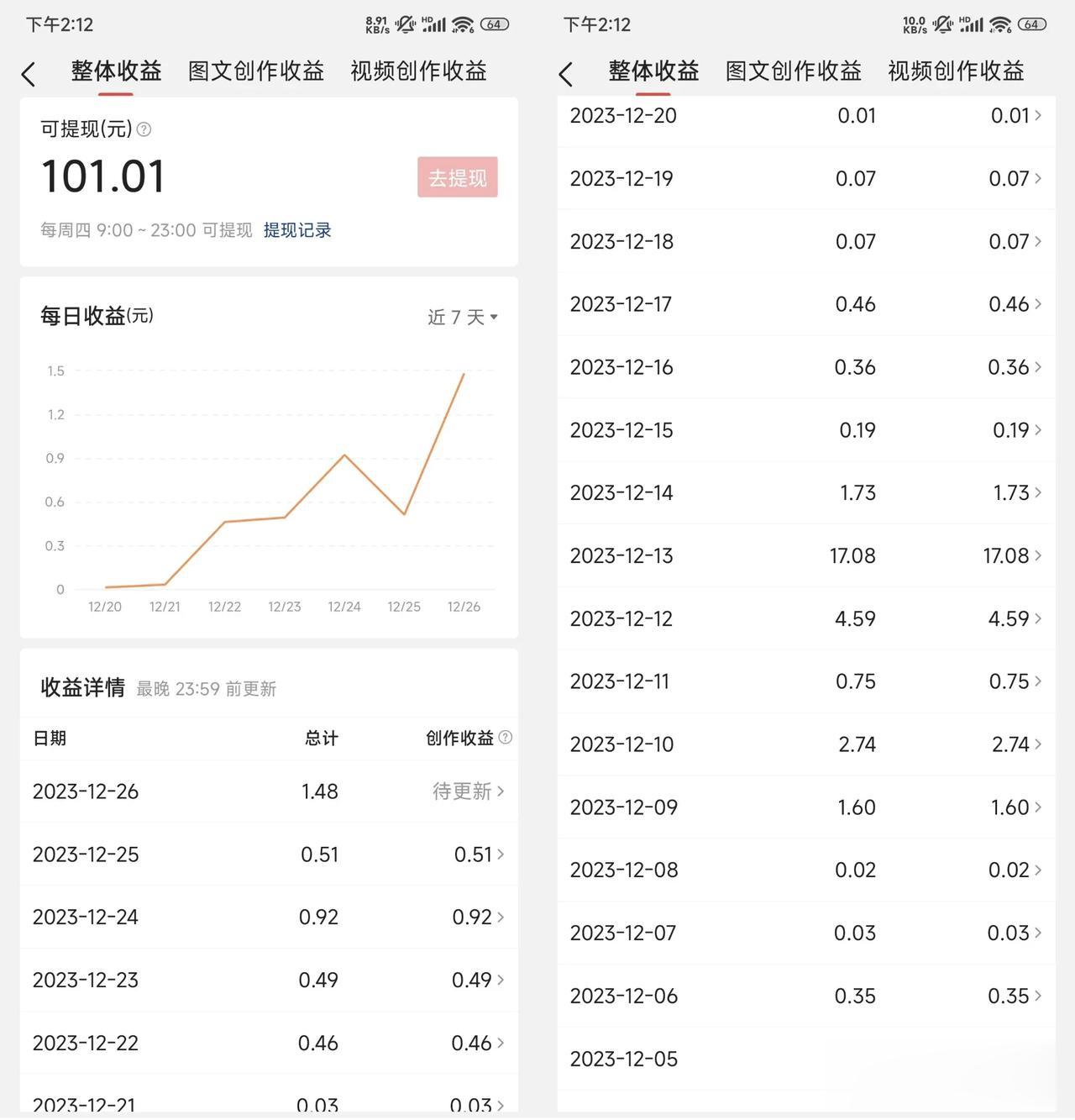Tap date text 2023-12-10
Image resolution: width=1075 pixels, height=1120 pixels.
621,744
